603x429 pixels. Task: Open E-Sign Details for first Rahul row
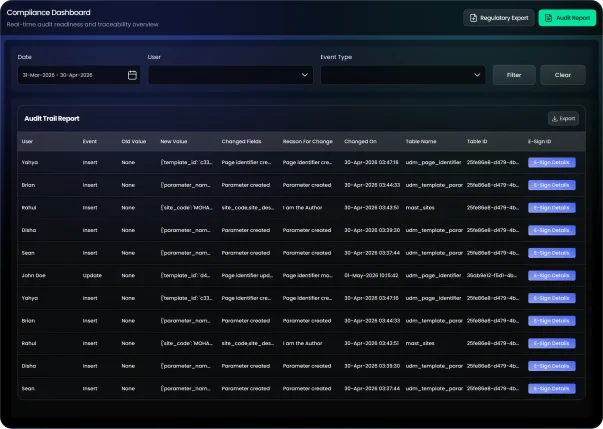552,208
